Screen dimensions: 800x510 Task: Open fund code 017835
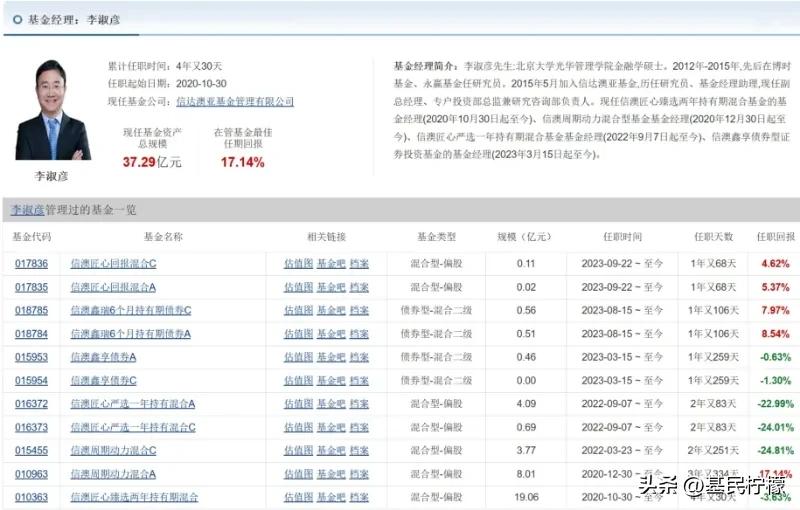coord(31,287)
